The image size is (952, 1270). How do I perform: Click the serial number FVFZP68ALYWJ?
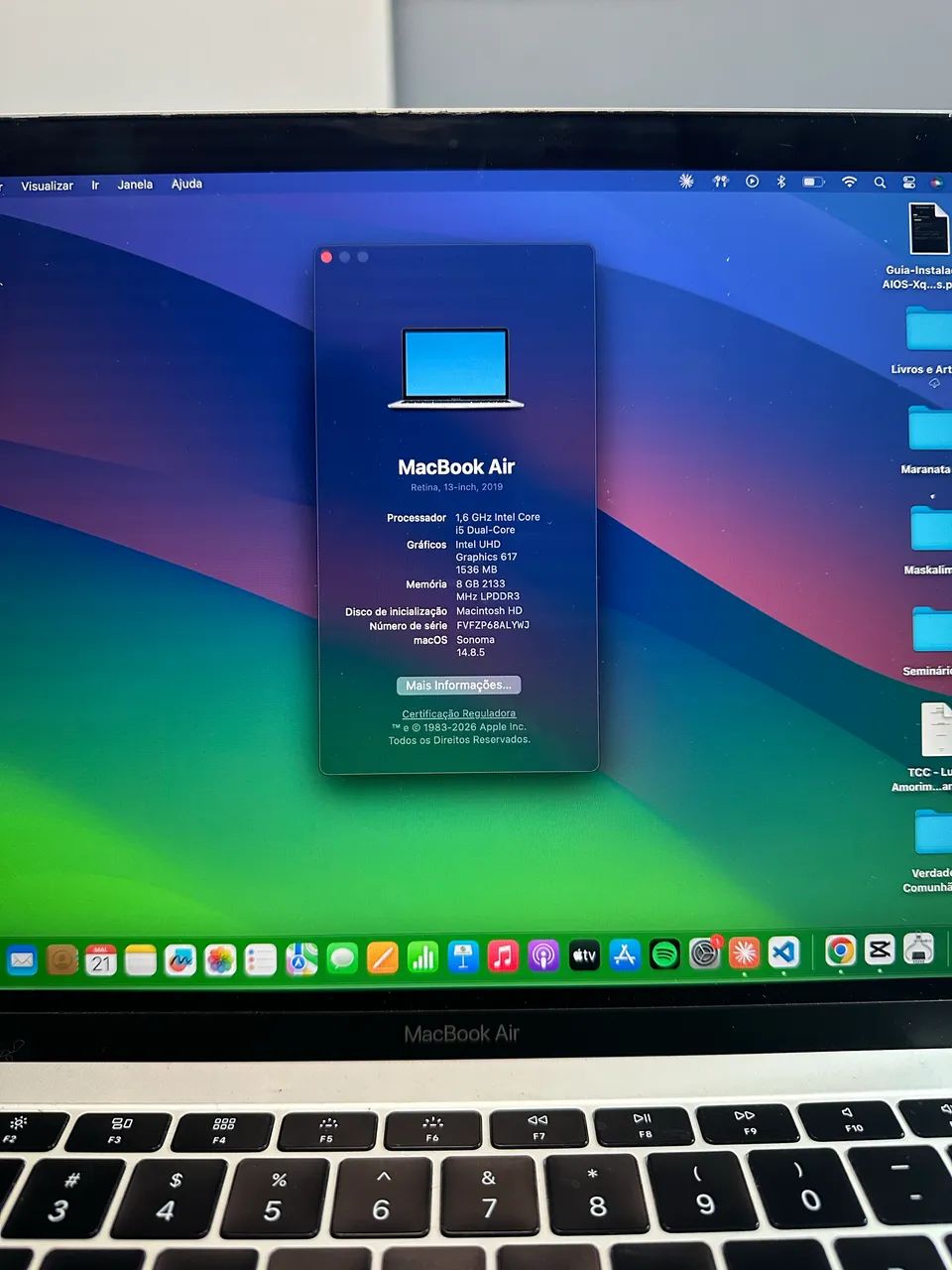[493, 625]
